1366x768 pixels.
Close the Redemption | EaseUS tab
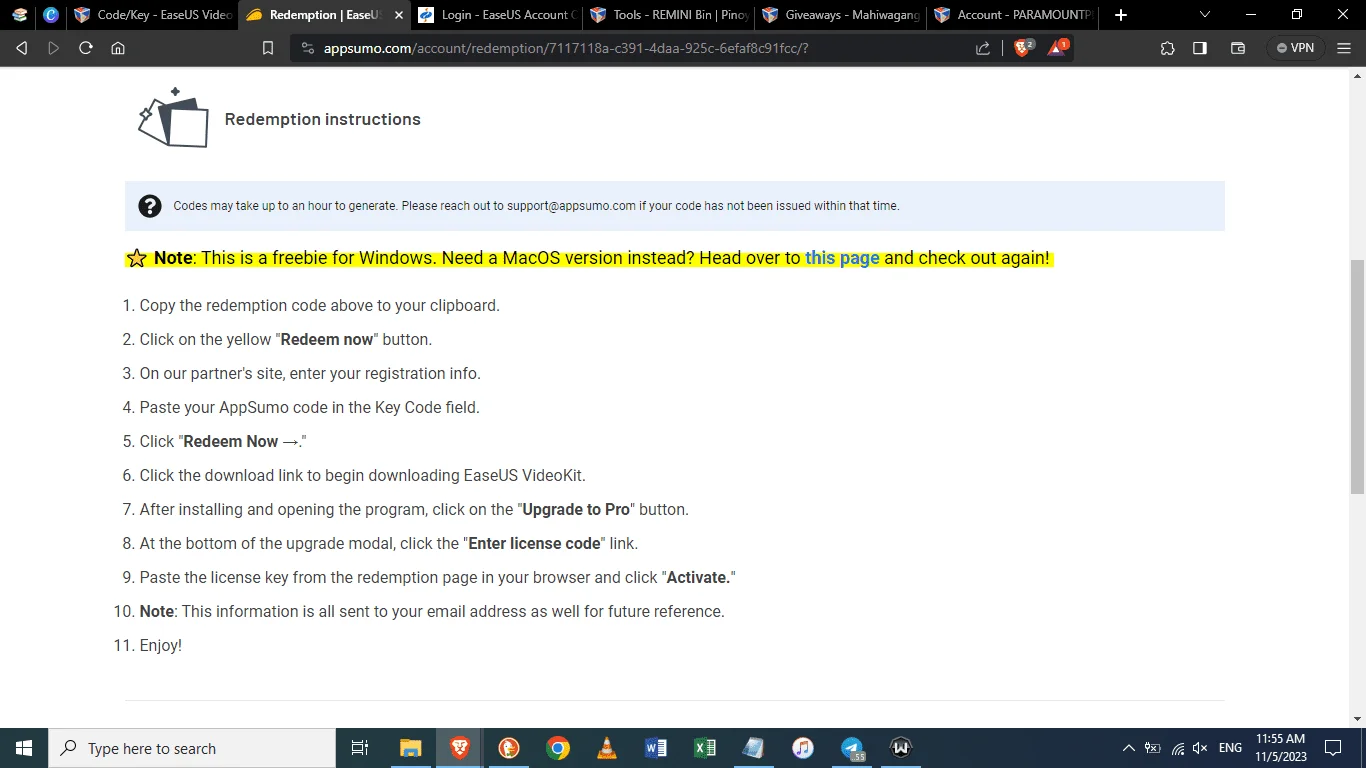coord(399,15)
